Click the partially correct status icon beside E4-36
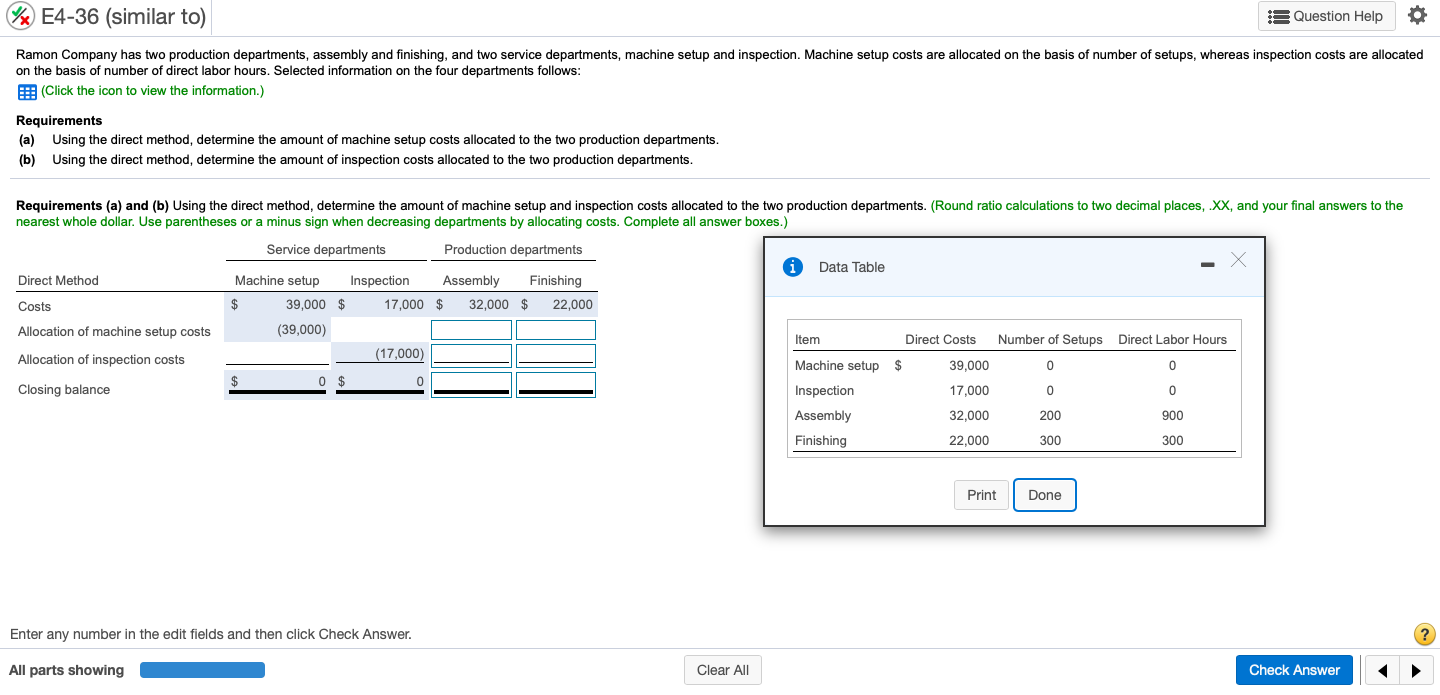The width and height of the screenshot is (1440, 695). [22, 16]
